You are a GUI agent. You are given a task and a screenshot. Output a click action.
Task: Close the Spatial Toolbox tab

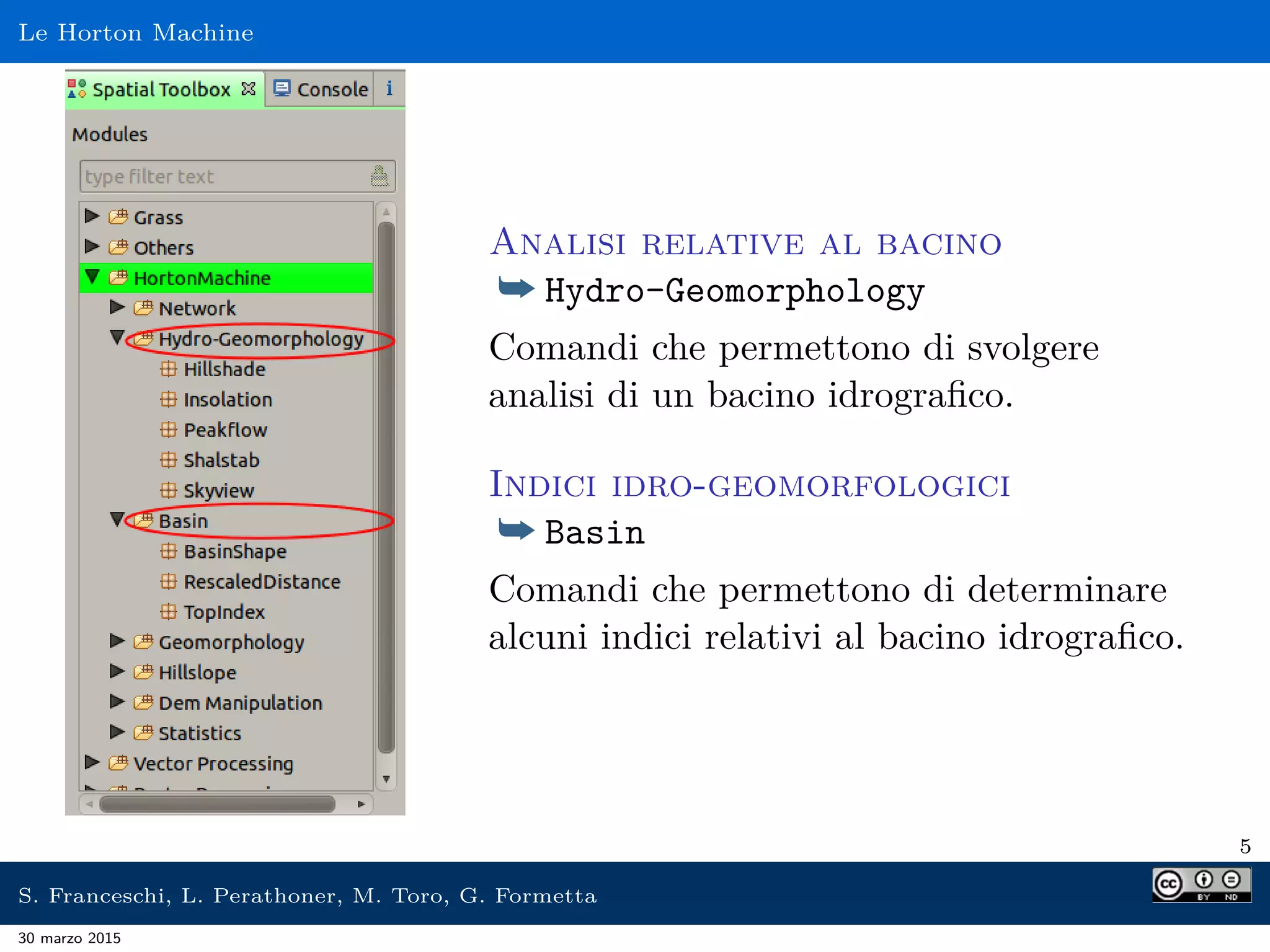pos(248,89)
